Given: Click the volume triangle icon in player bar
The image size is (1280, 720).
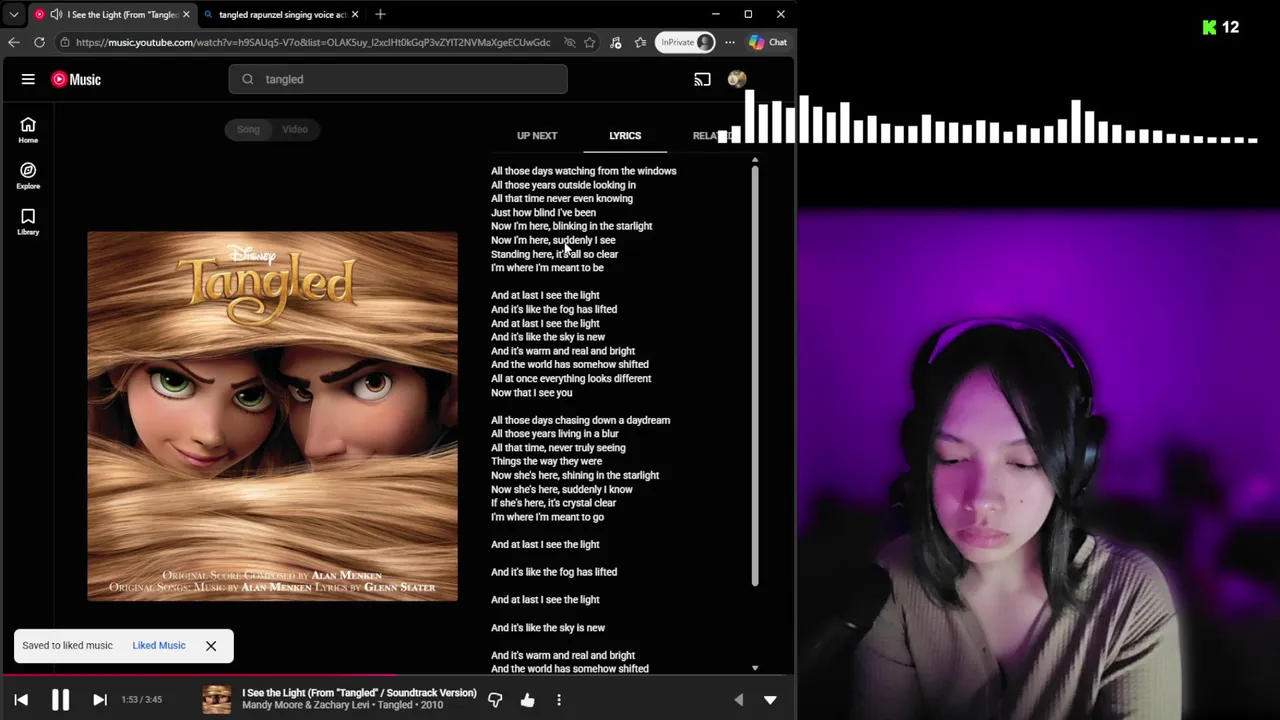Looking at the screenshot, I should click(x=738, y=700).
